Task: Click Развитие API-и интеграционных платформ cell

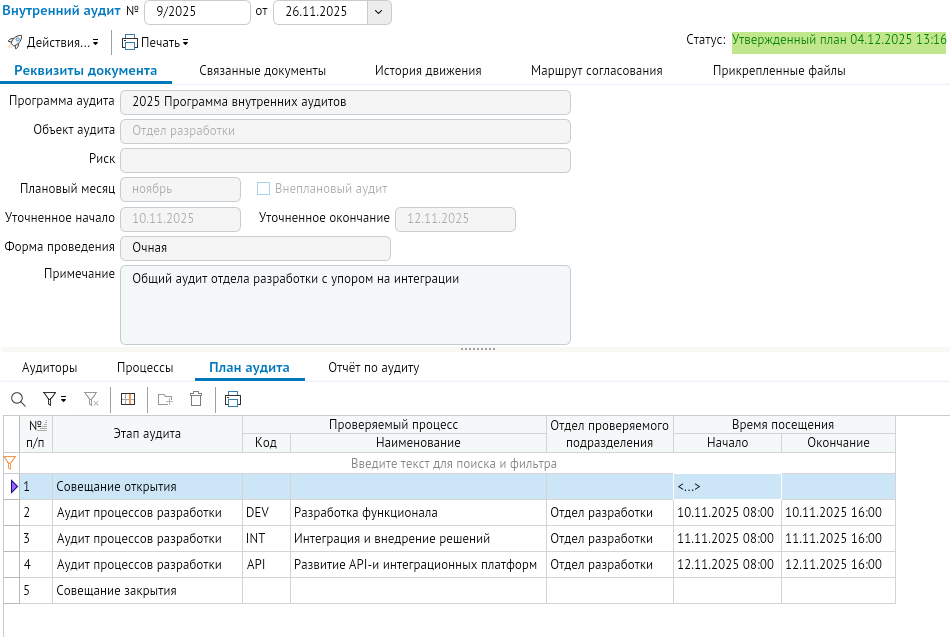Action: point(418,565)
